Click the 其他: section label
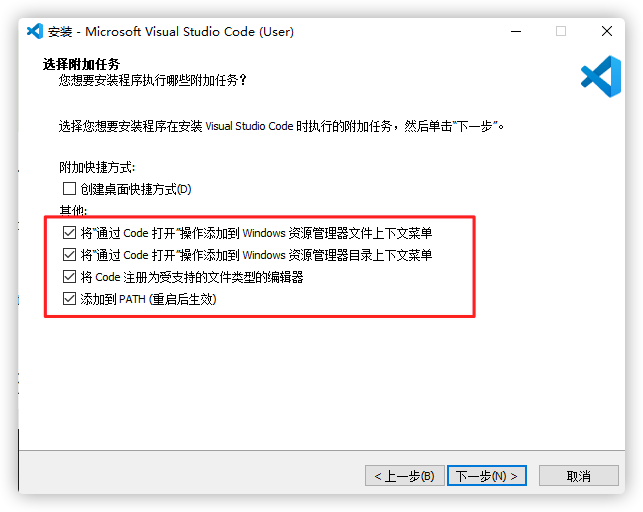This screenshot has height=512, width=643. (x=73, y=210)
